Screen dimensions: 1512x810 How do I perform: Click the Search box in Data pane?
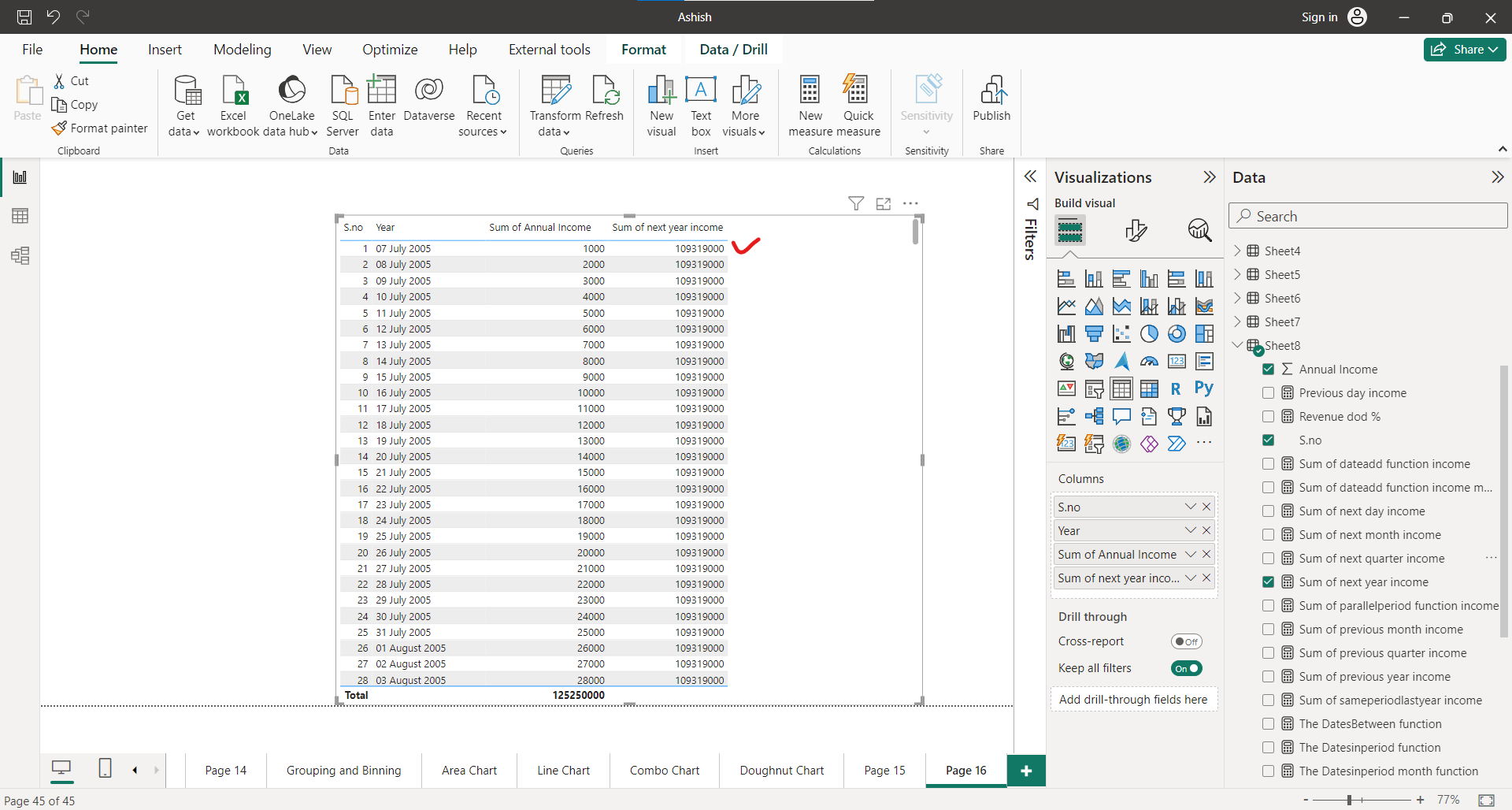coord(1368,216)
